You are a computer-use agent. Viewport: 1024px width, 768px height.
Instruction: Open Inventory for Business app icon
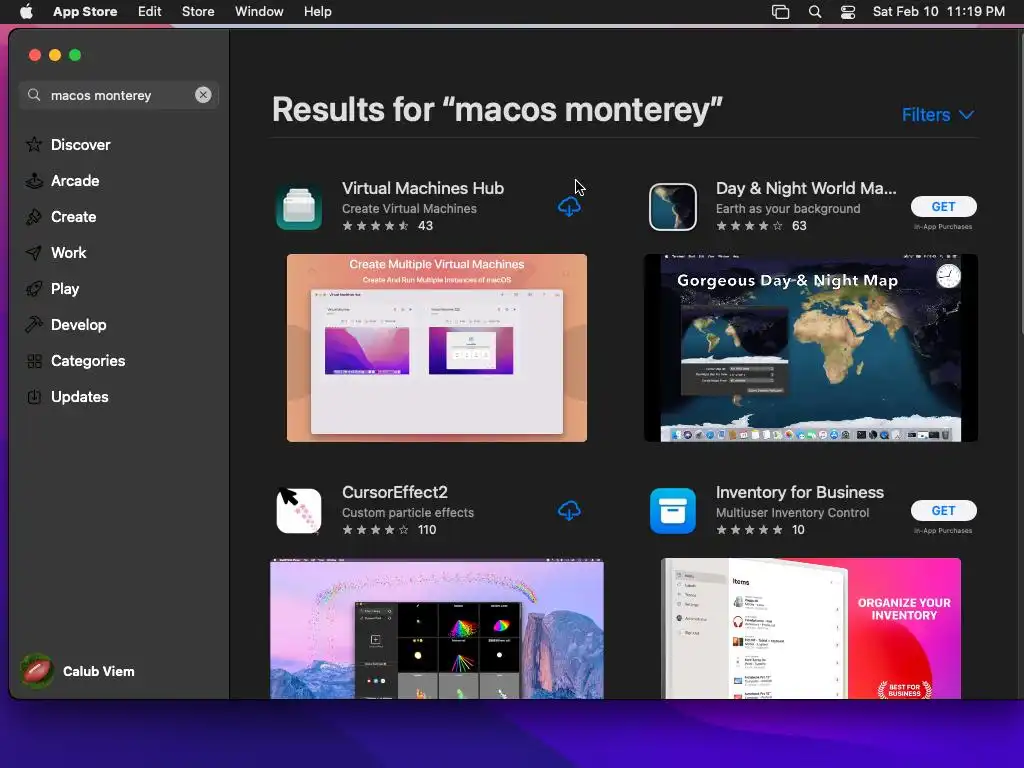(673, 511)
